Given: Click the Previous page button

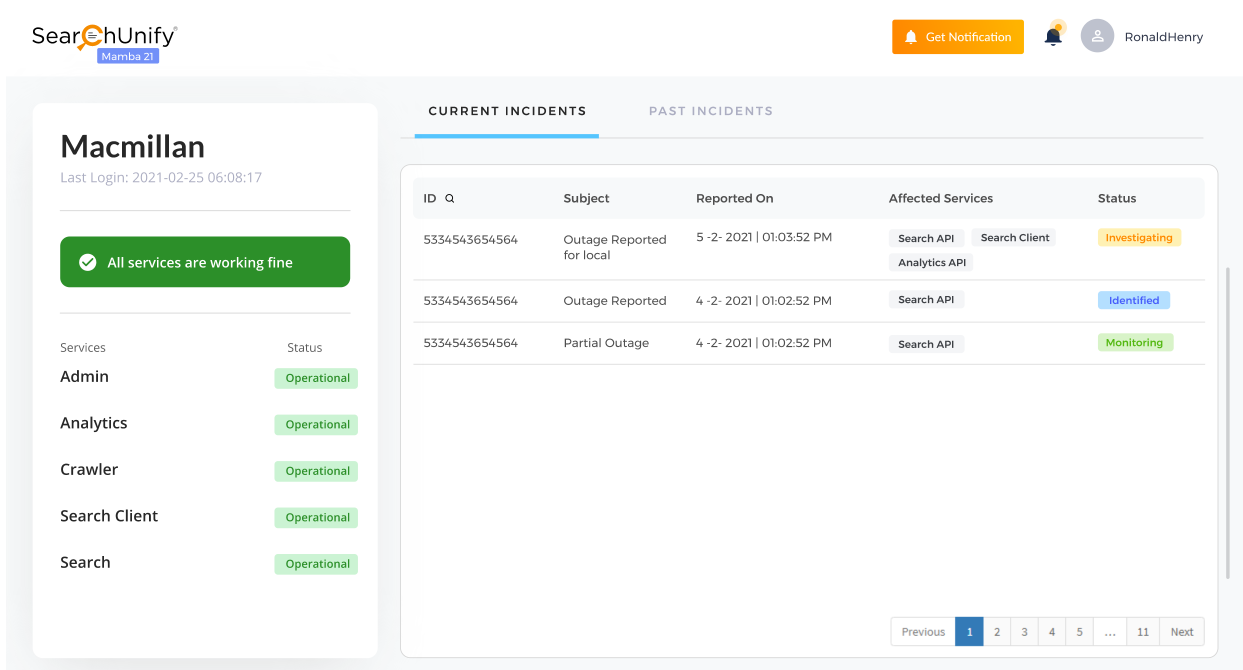Looking at the screenshot, I should tap(922, 632).
